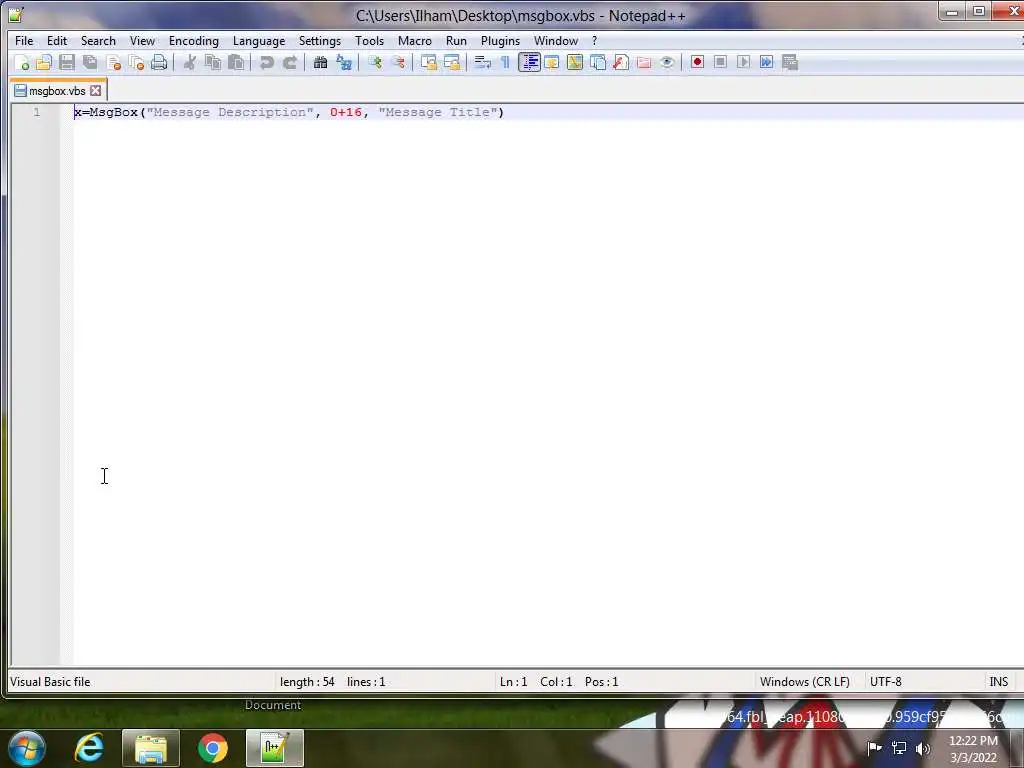Open File Explorer from taskbar

[151, 748]
